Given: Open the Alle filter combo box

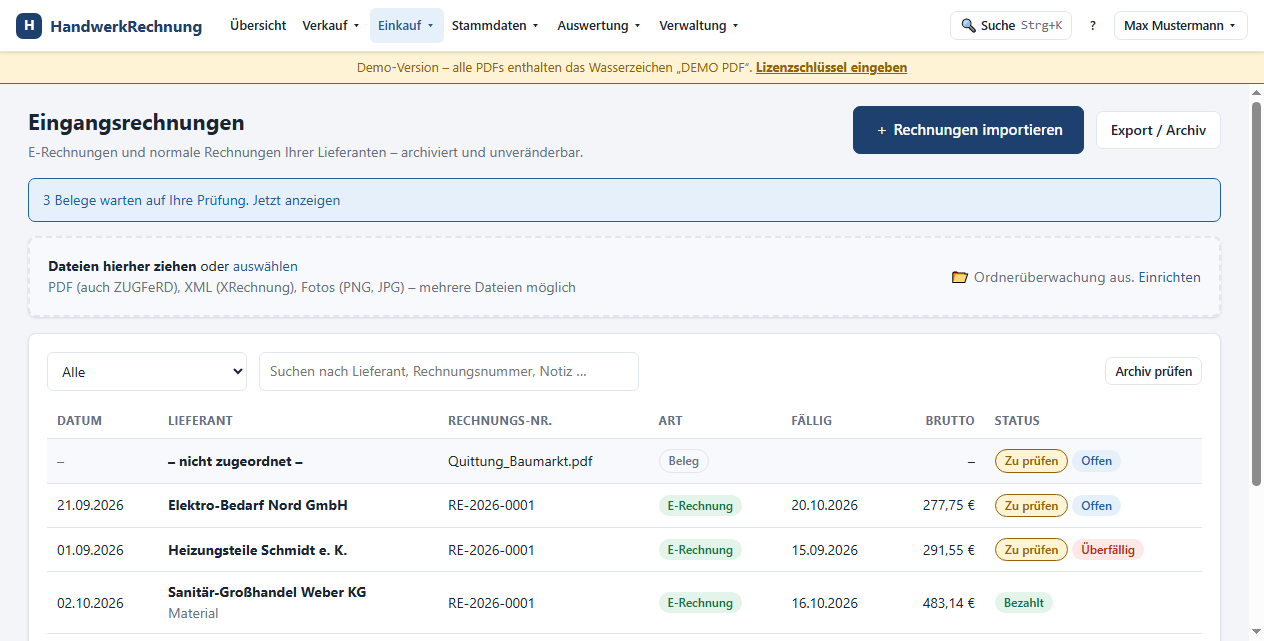Looking at the screenshot, I should point(147,371).
